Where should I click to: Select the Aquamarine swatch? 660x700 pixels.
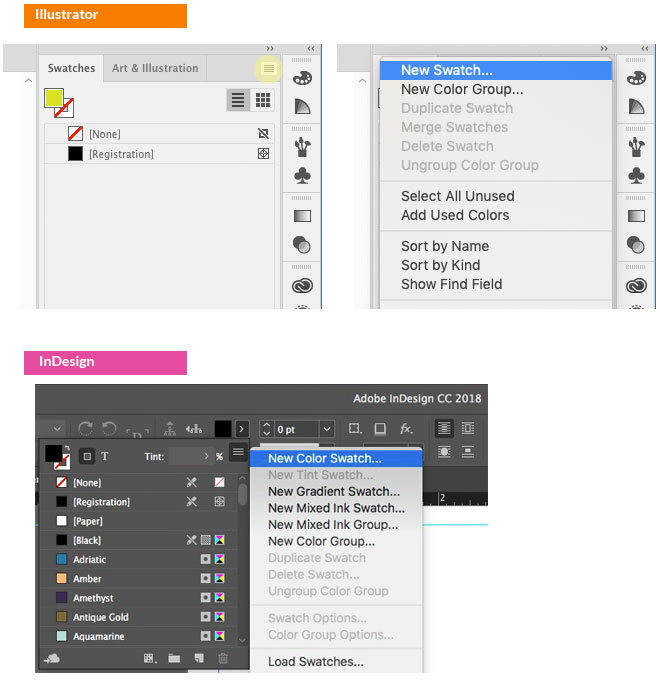139,636
